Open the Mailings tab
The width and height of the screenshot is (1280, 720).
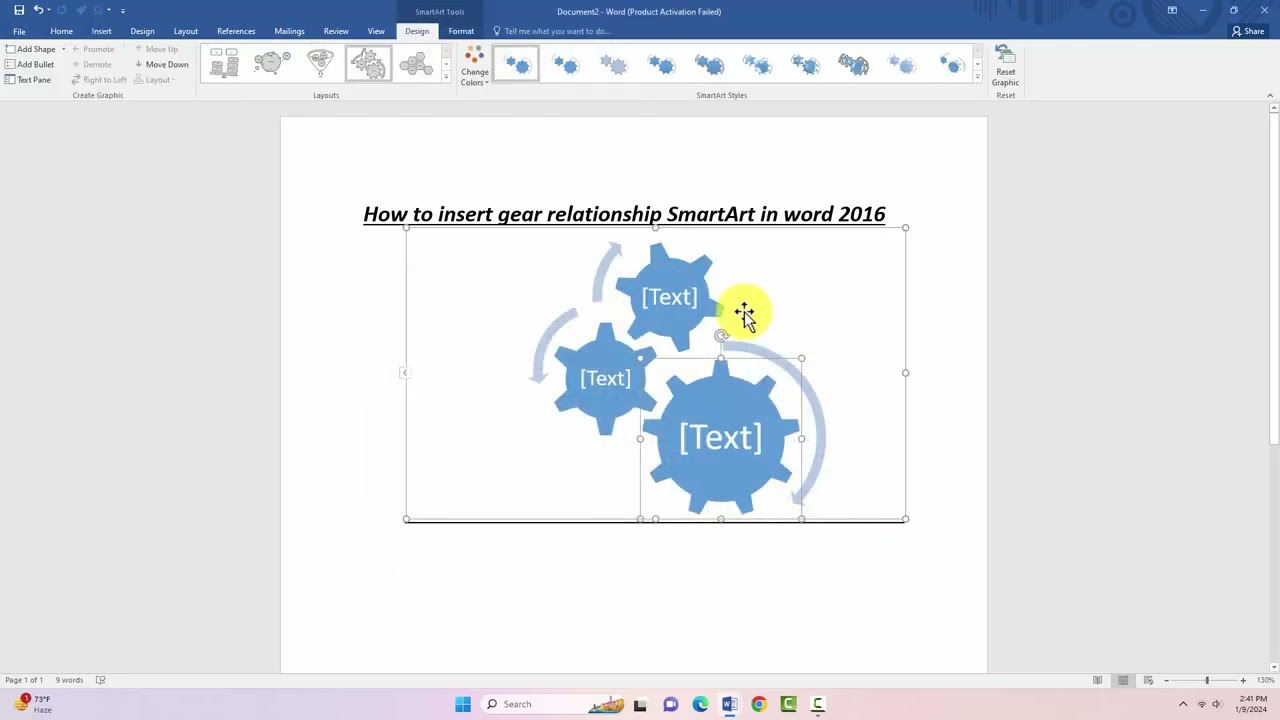click(x=289, y=31)
